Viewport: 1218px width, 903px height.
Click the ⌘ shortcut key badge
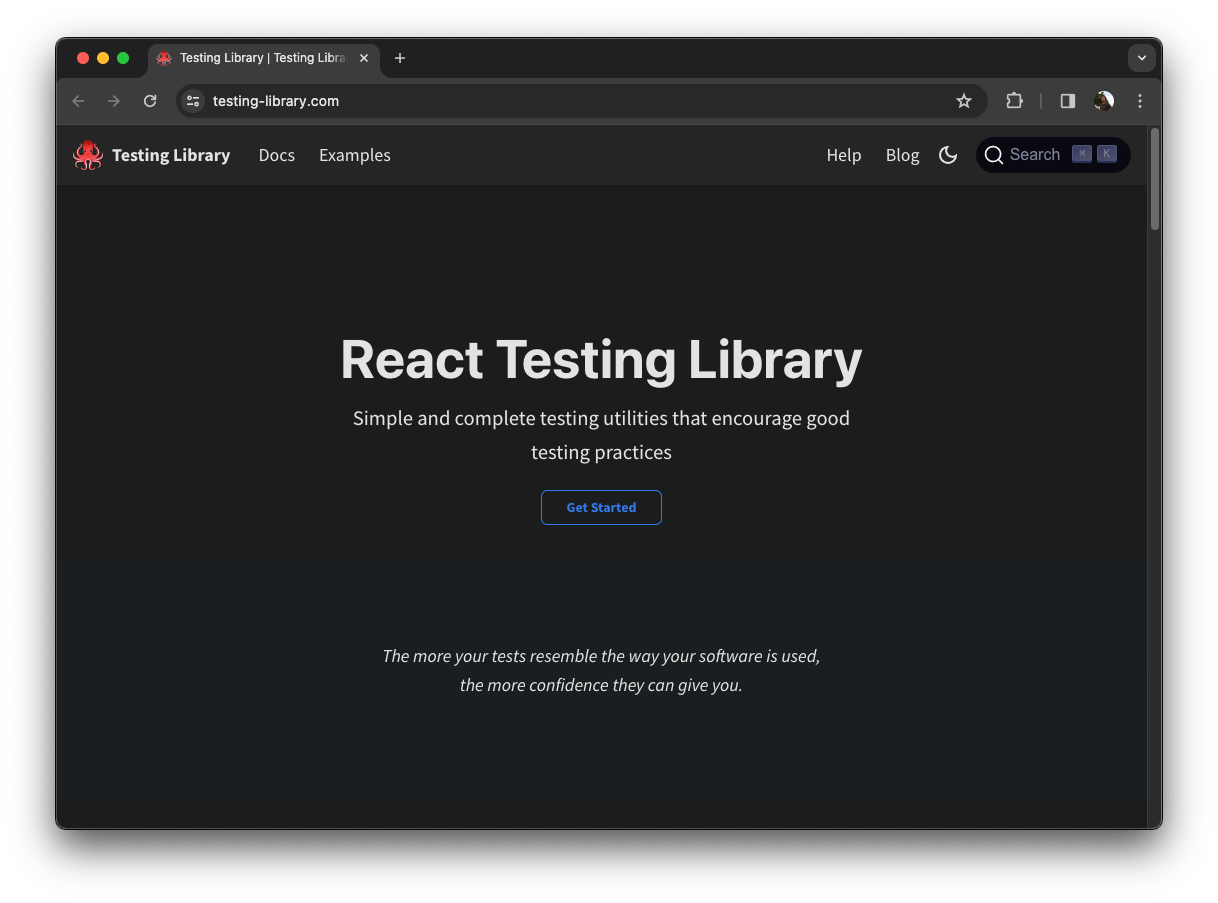click(1082, 154)
